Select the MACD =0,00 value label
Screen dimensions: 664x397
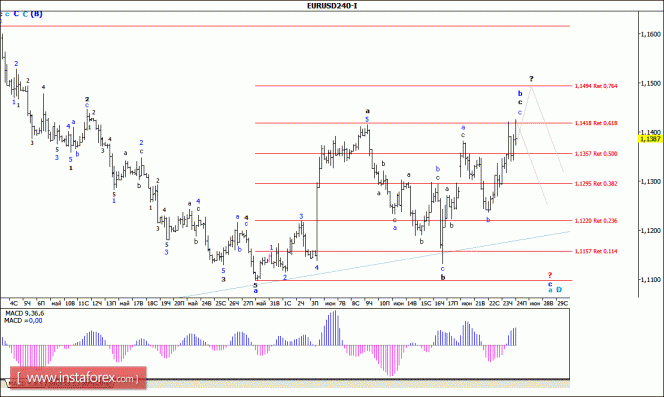point(23,321)
